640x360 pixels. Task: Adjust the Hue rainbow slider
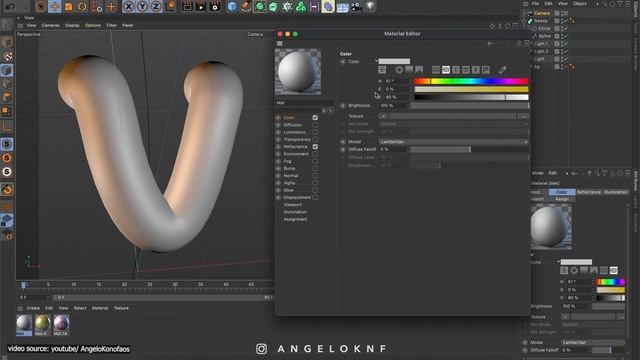coord(471,81)
